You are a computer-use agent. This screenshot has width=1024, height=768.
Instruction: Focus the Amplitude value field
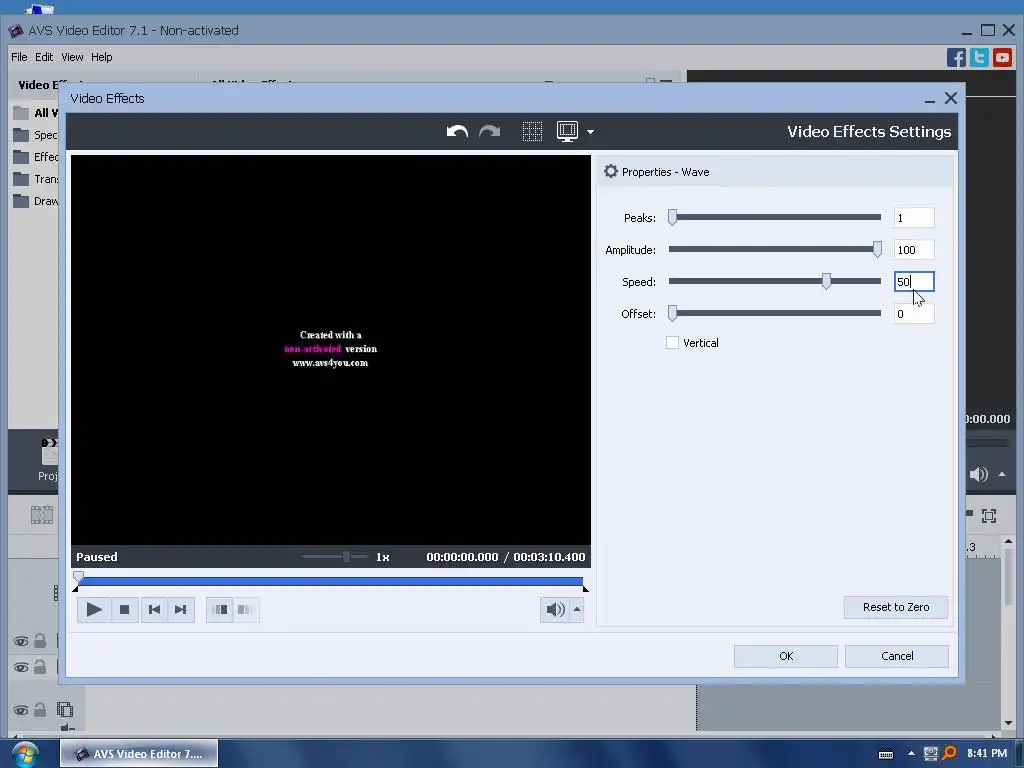914,249
